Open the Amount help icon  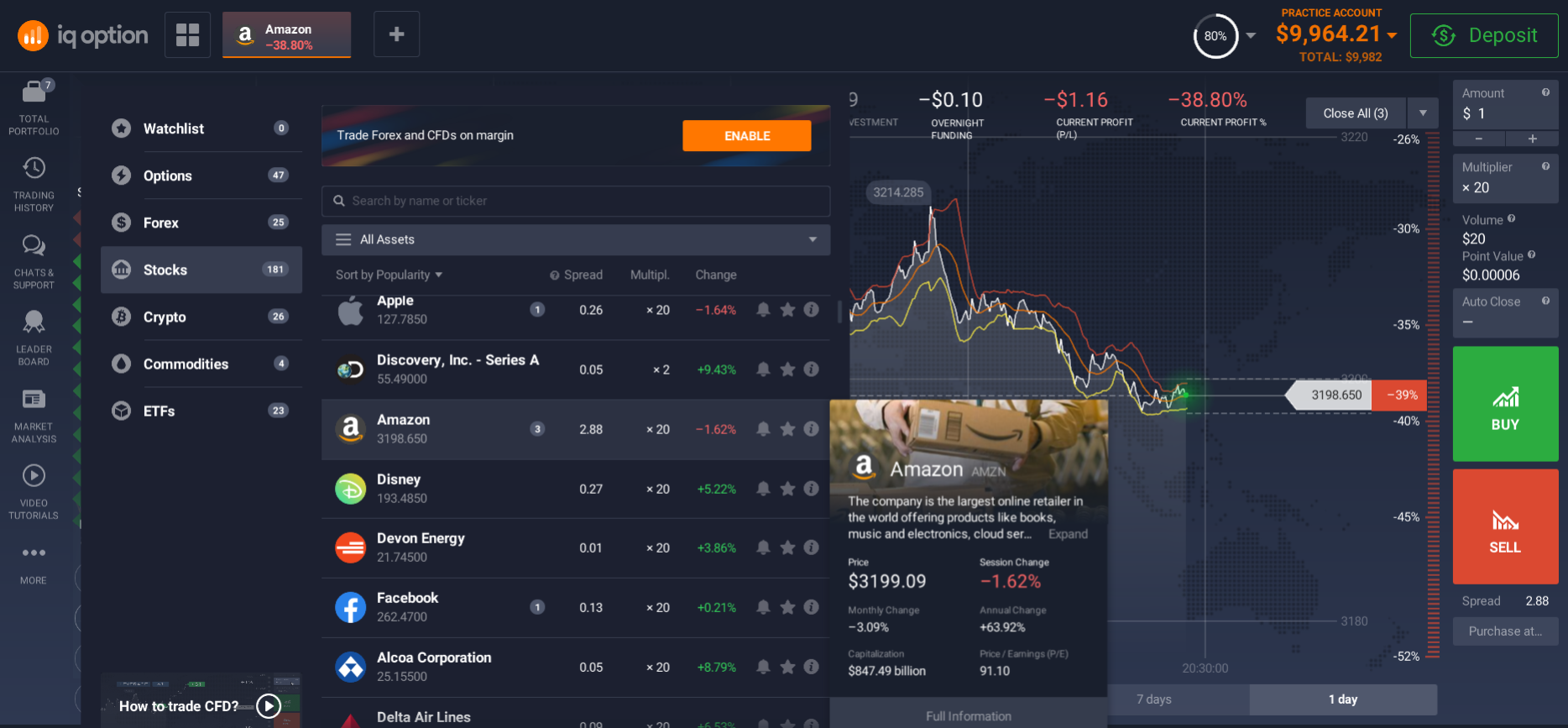pyautogui.click(x=1545, y=92)
